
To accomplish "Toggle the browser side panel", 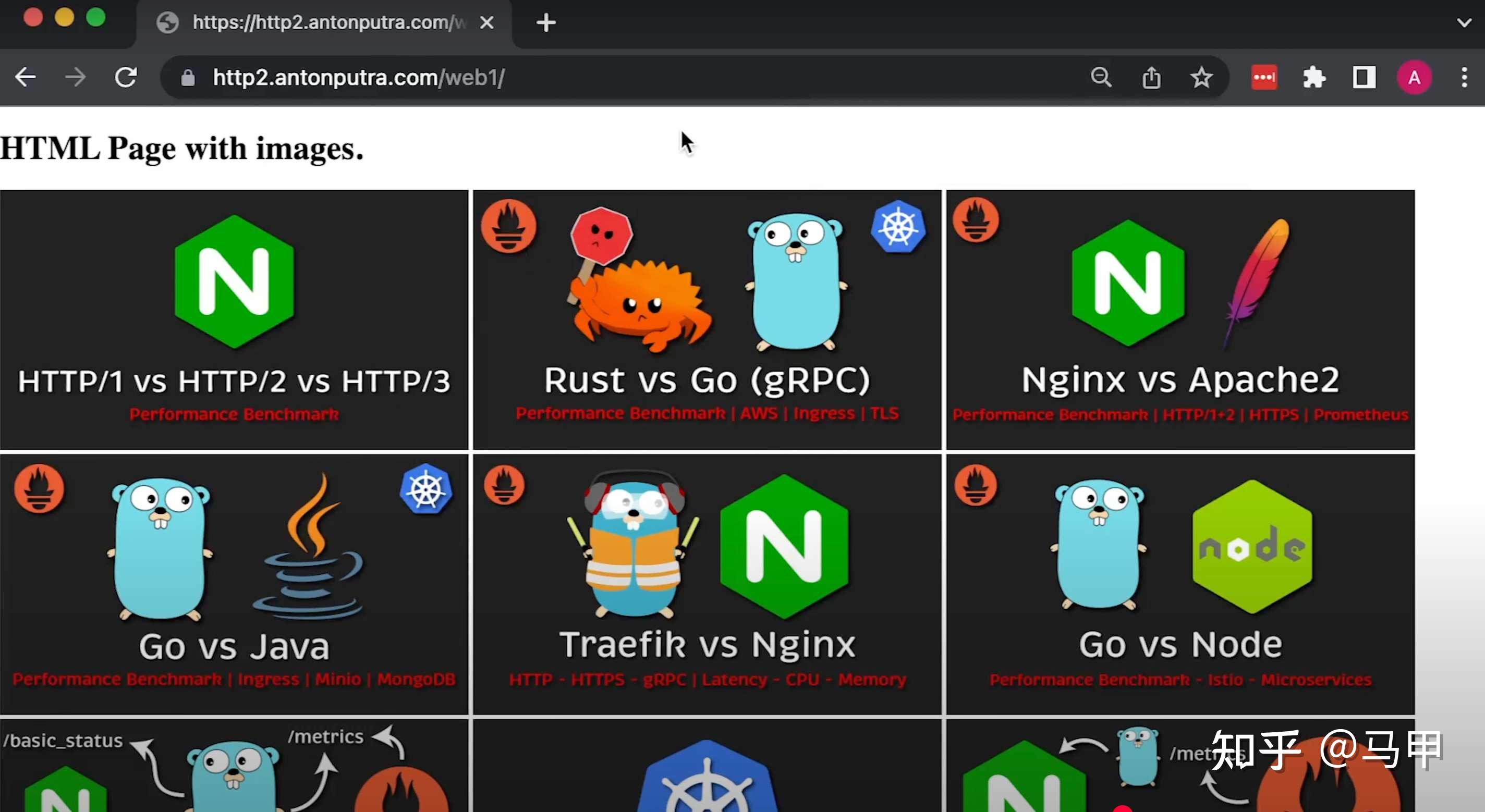I will [1364, 77].
